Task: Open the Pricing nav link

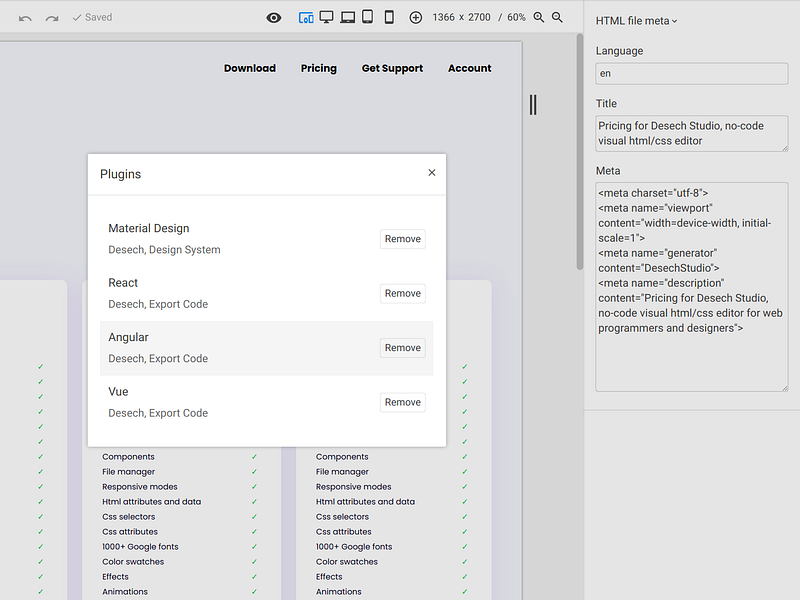Action: click(318, 68)
